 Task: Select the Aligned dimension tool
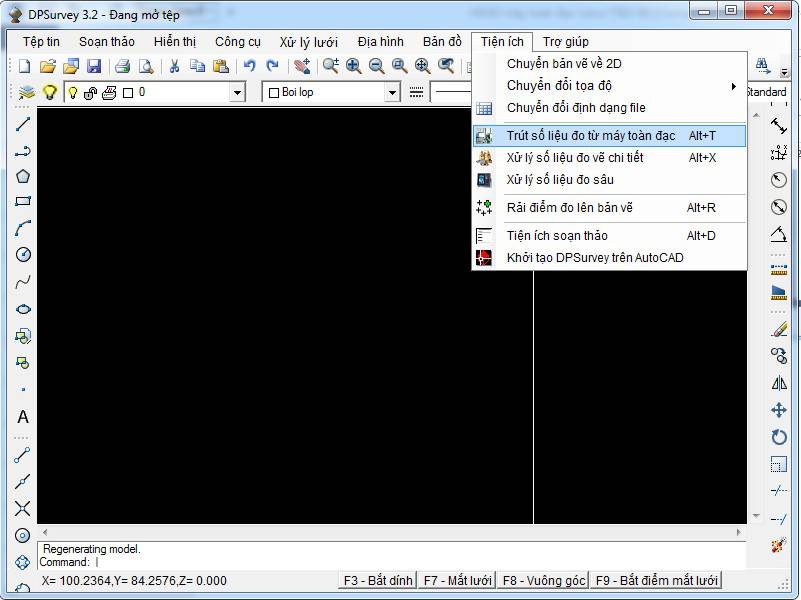(x=779, y=125)
